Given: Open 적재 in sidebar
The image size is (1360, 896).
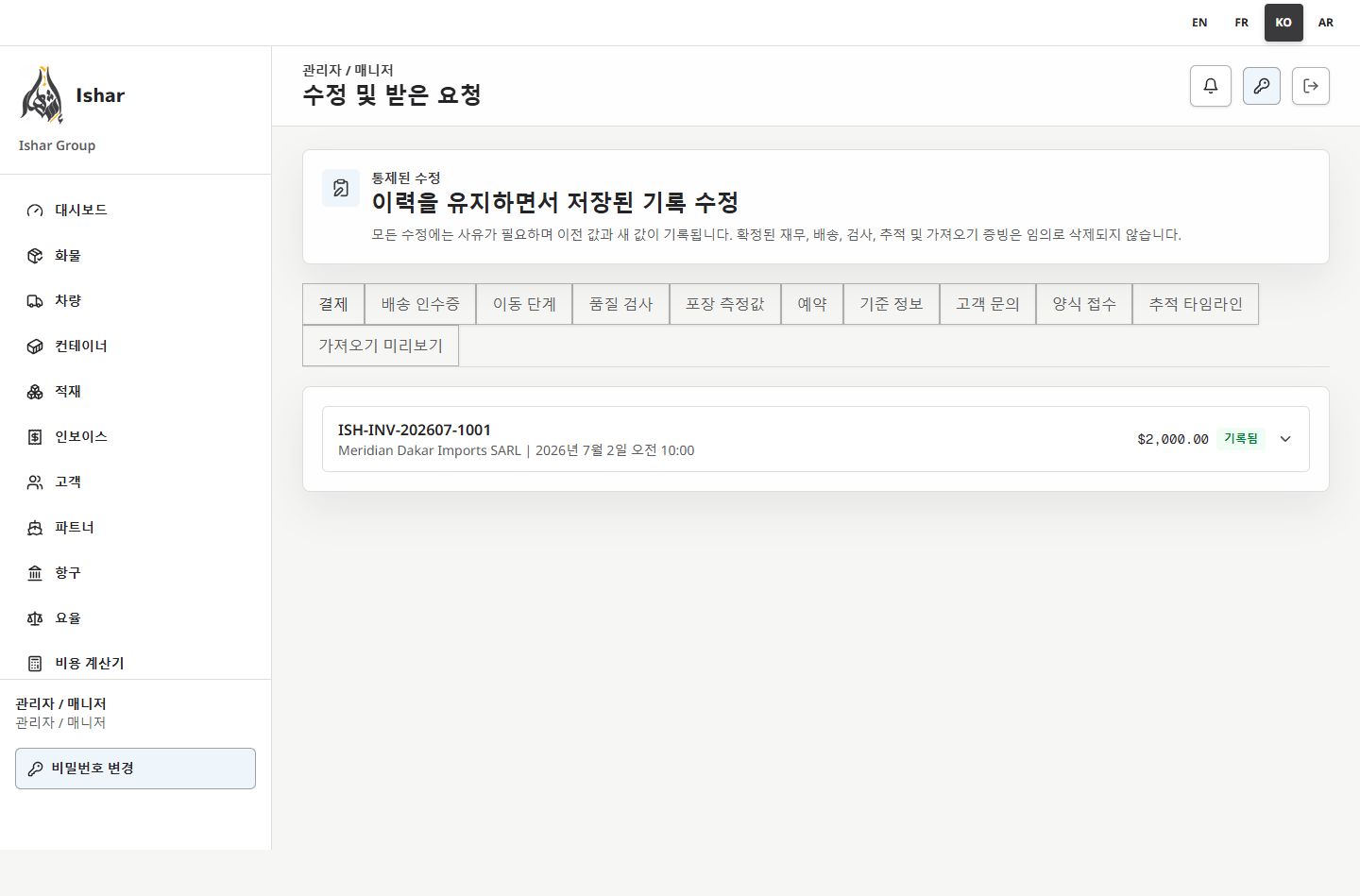Looking at the screenshot, I should [135, 392].
